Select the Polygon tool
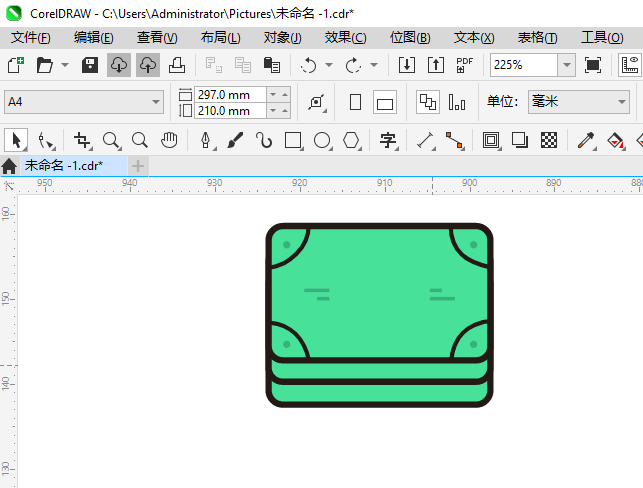 pos(351,140)
